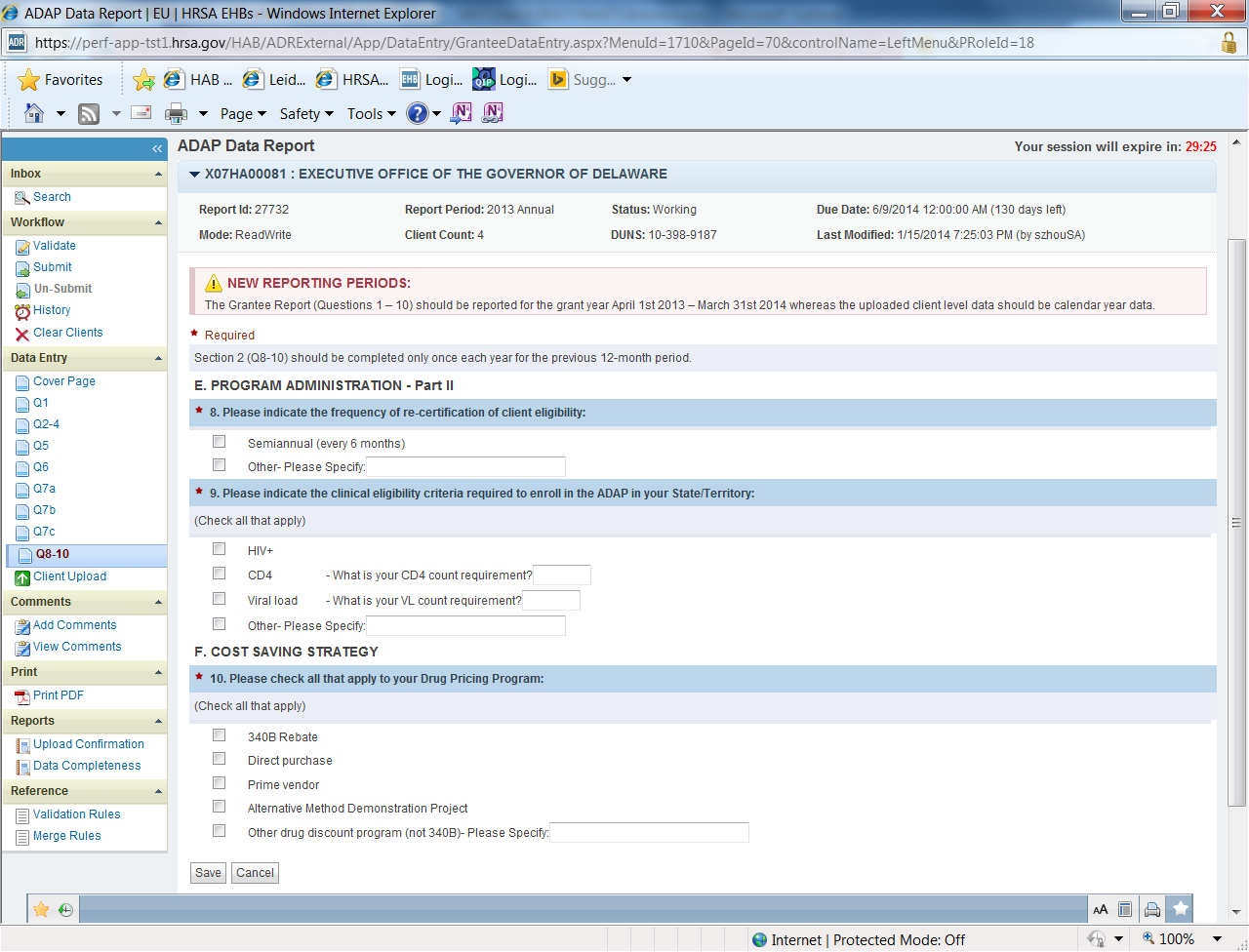1249x952 pixels.
Task: Enable the HIV+ eligibility checkbox
Action: [220, 549]
